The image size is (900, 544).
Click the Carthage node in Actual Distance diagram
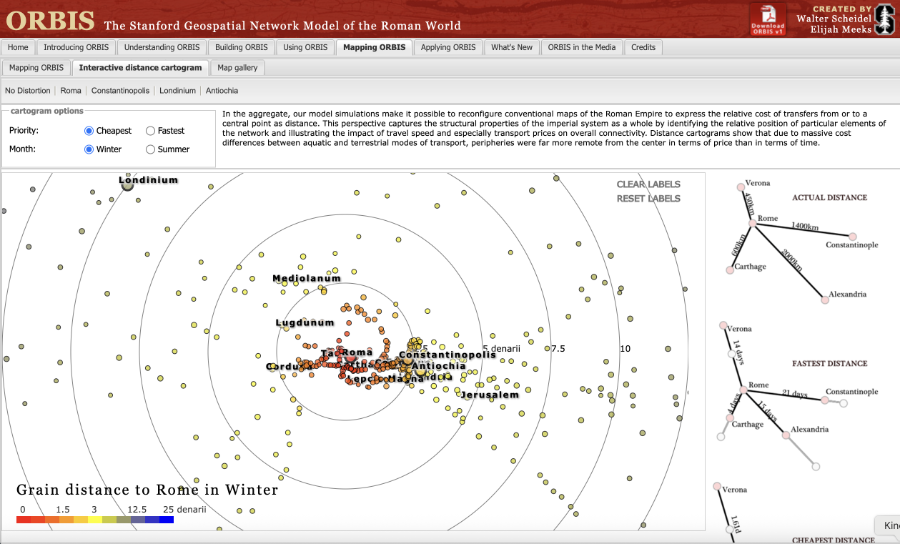(729, 269)
